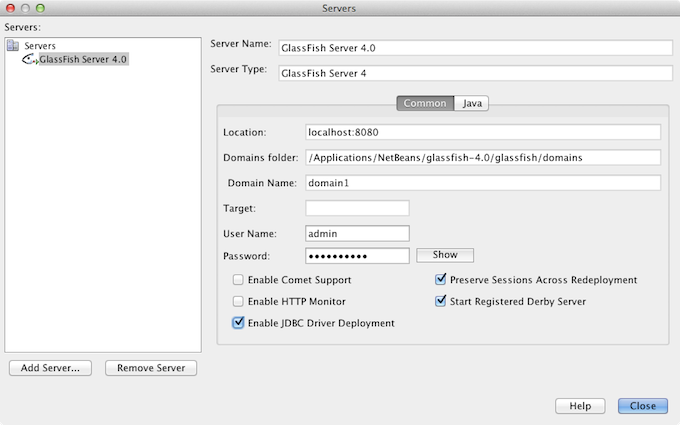Switch to the Java tab
The image size is (680, 425).
click(471, 103)
